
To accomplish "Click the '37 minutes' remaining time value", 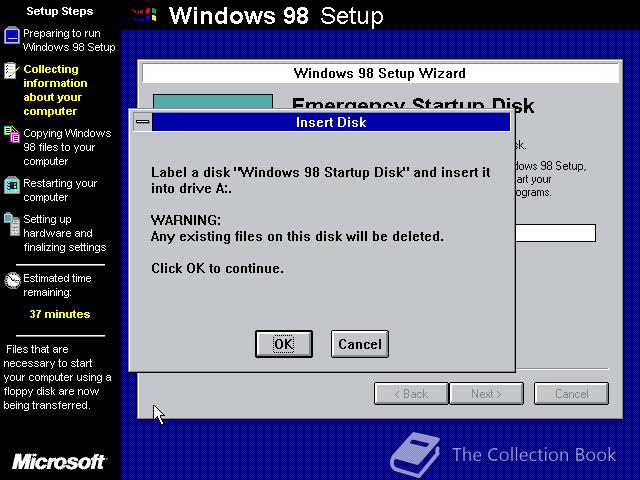I will coord(60,314).
